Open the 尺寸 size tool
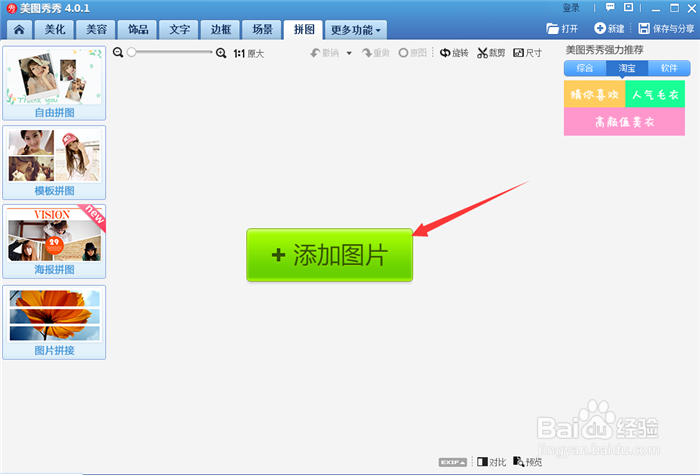Image resolution: width=700 pixels, height=475 pixels. point(527,53)
